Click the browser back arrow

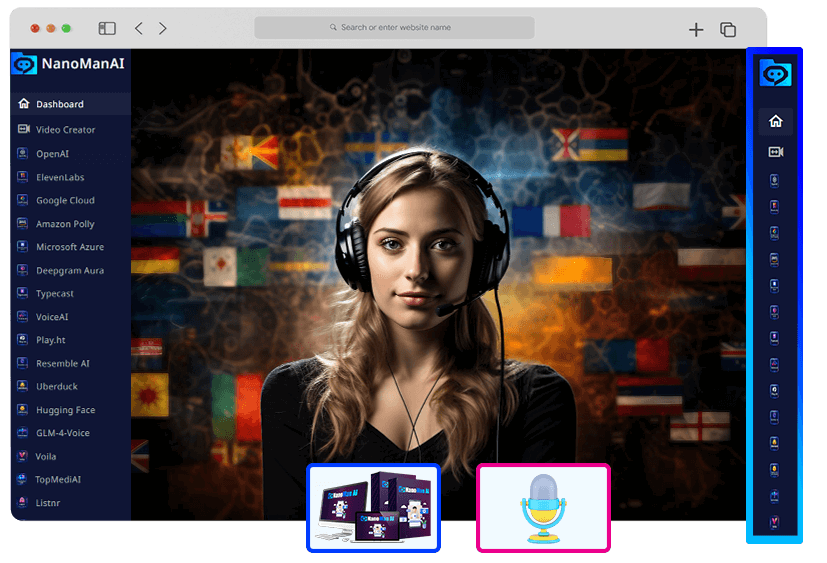(139, 29)
